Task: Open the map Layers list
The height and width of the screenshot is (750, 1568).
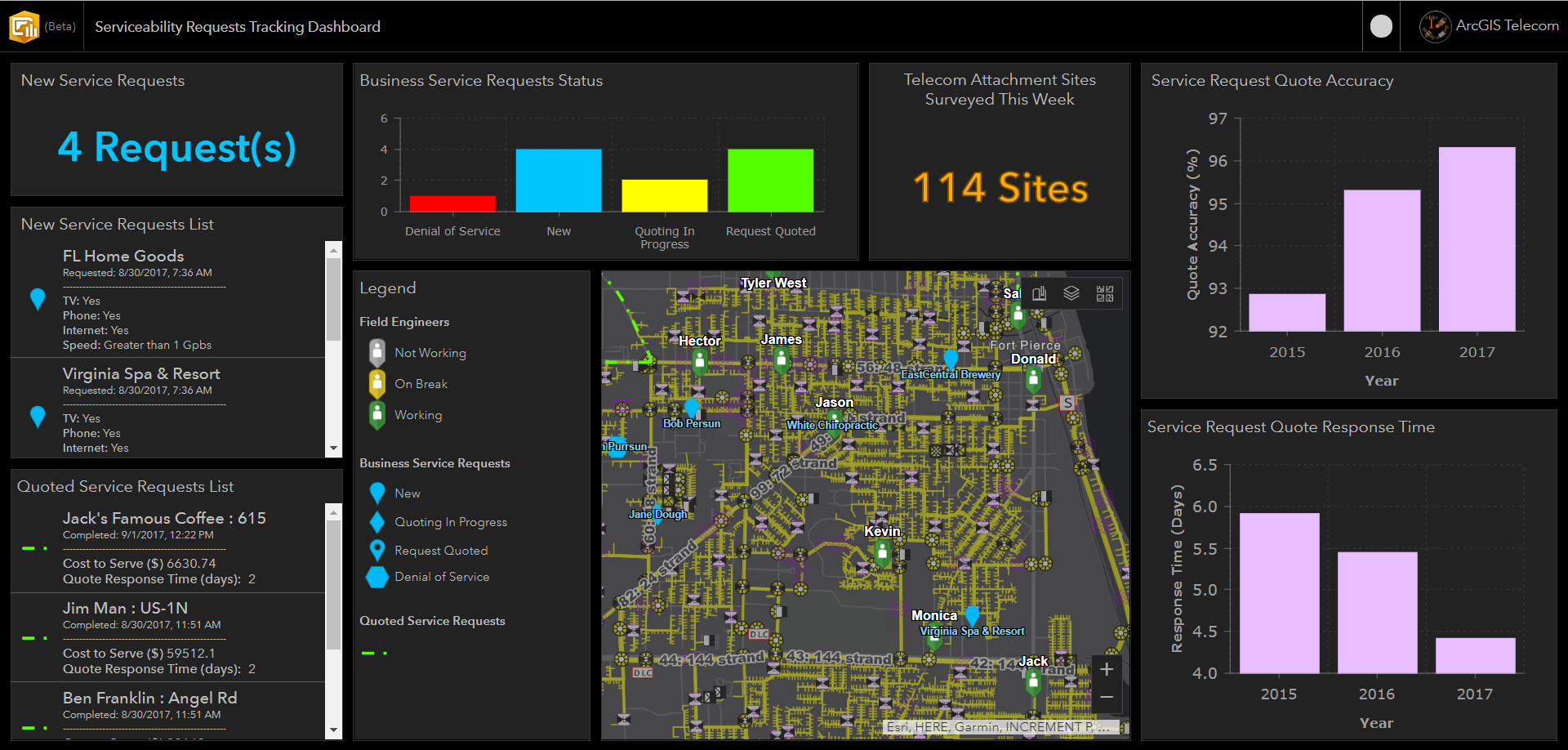Action: tap(1071, 293)
